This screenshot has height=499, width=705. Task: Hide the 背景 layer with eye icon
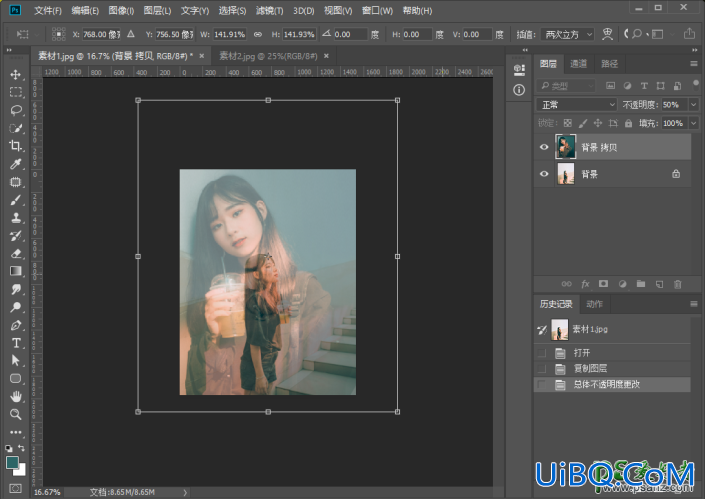pos(544,174)
